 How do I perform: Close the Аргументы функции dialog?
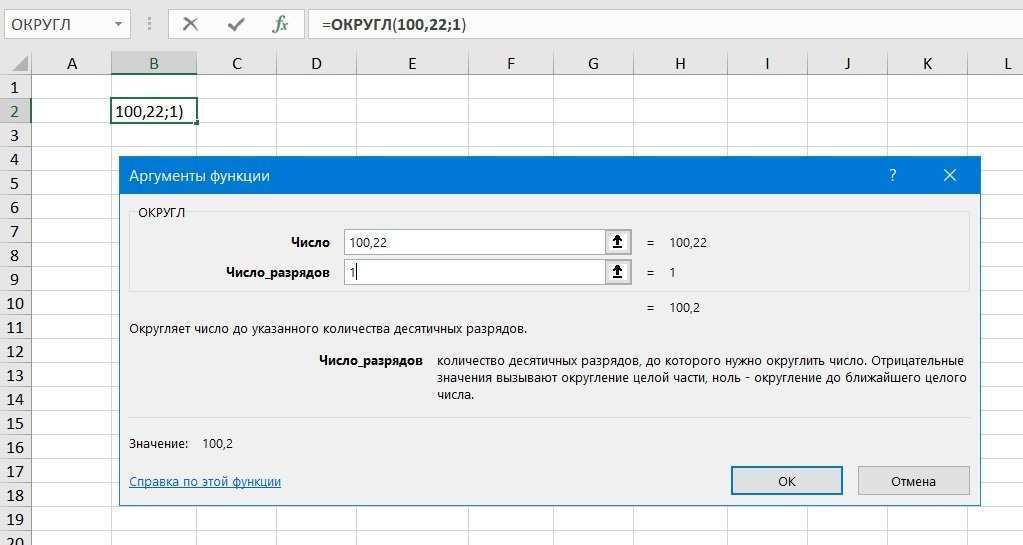950,175
